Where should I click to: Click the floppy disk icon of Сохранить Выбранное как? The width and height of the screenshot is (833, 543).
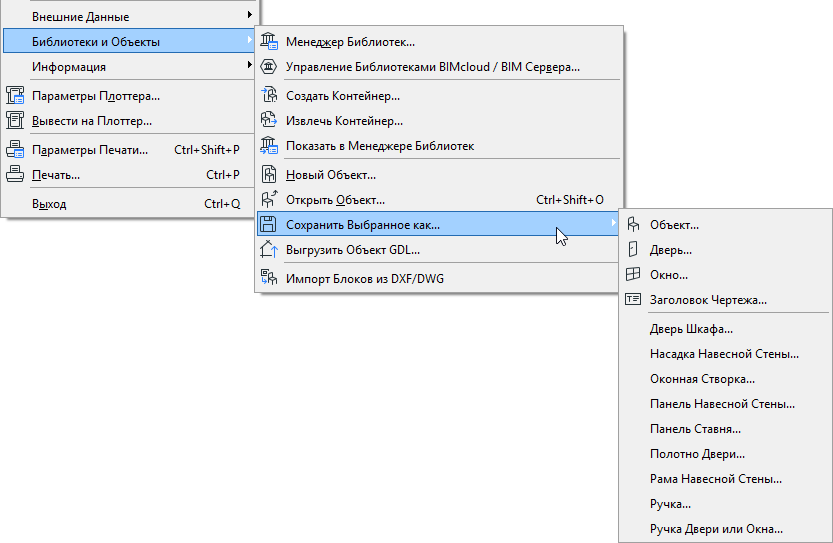269,224
